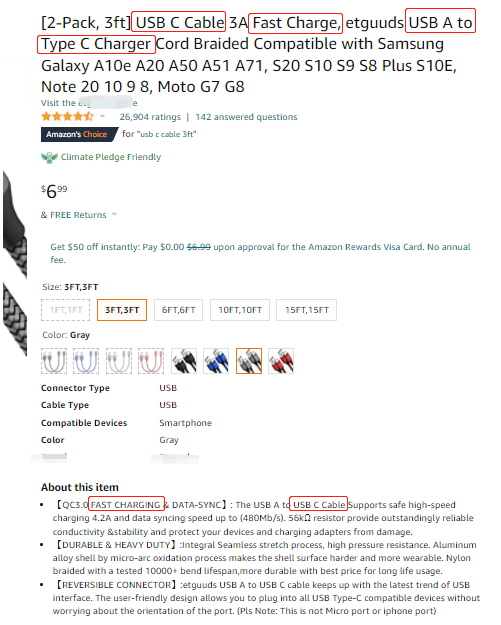Pick the red braided cable swatch
Screen dimensions: 501x625
point(281,361)
